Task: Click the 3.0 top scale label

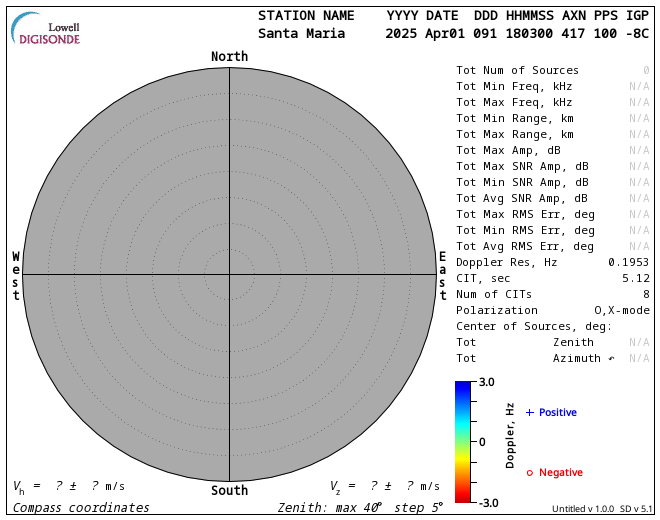Action: [487, 382]
